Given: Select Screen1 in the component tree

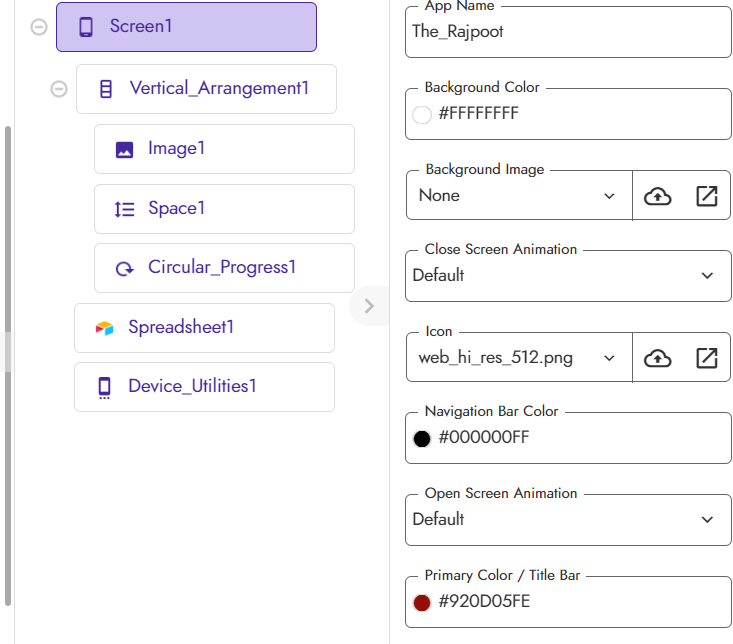Looking at the screenshot, I should (187, 27).
